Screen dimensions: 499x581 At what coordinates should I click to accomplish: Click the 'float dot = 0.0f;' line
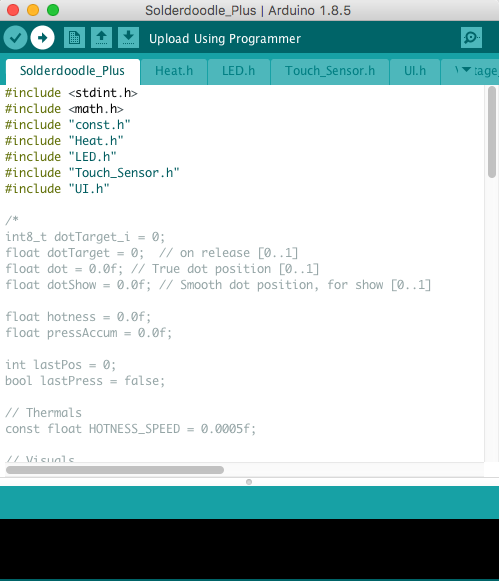(162, 269)
